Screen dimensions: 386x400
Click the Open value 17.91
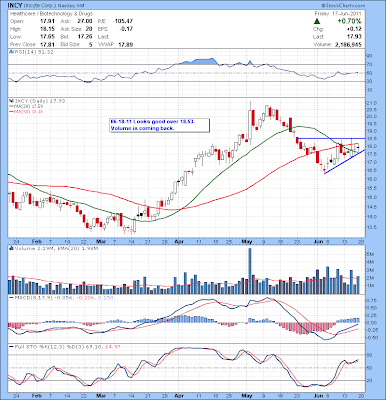tap(47, 21)
